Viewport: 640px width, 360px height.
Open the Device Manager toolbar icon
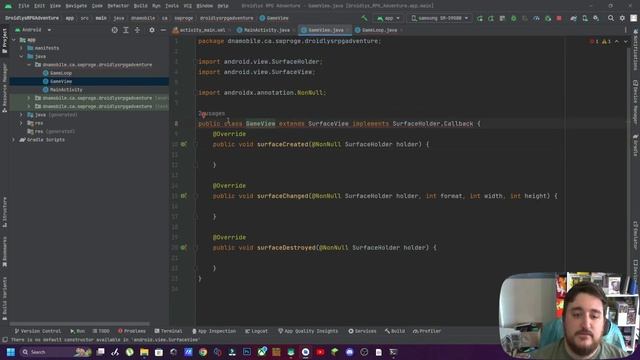[x=585, y=18]
